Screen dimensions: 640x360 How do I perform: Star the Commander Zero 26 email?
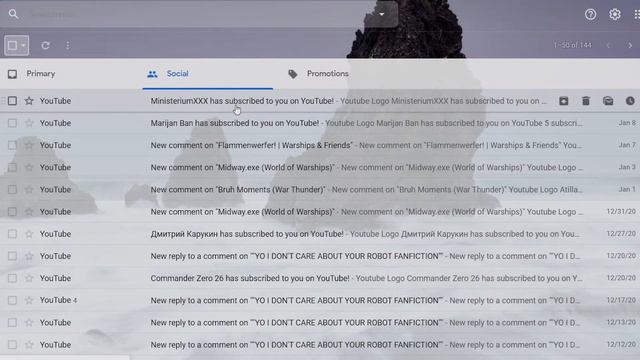(29, 278)
